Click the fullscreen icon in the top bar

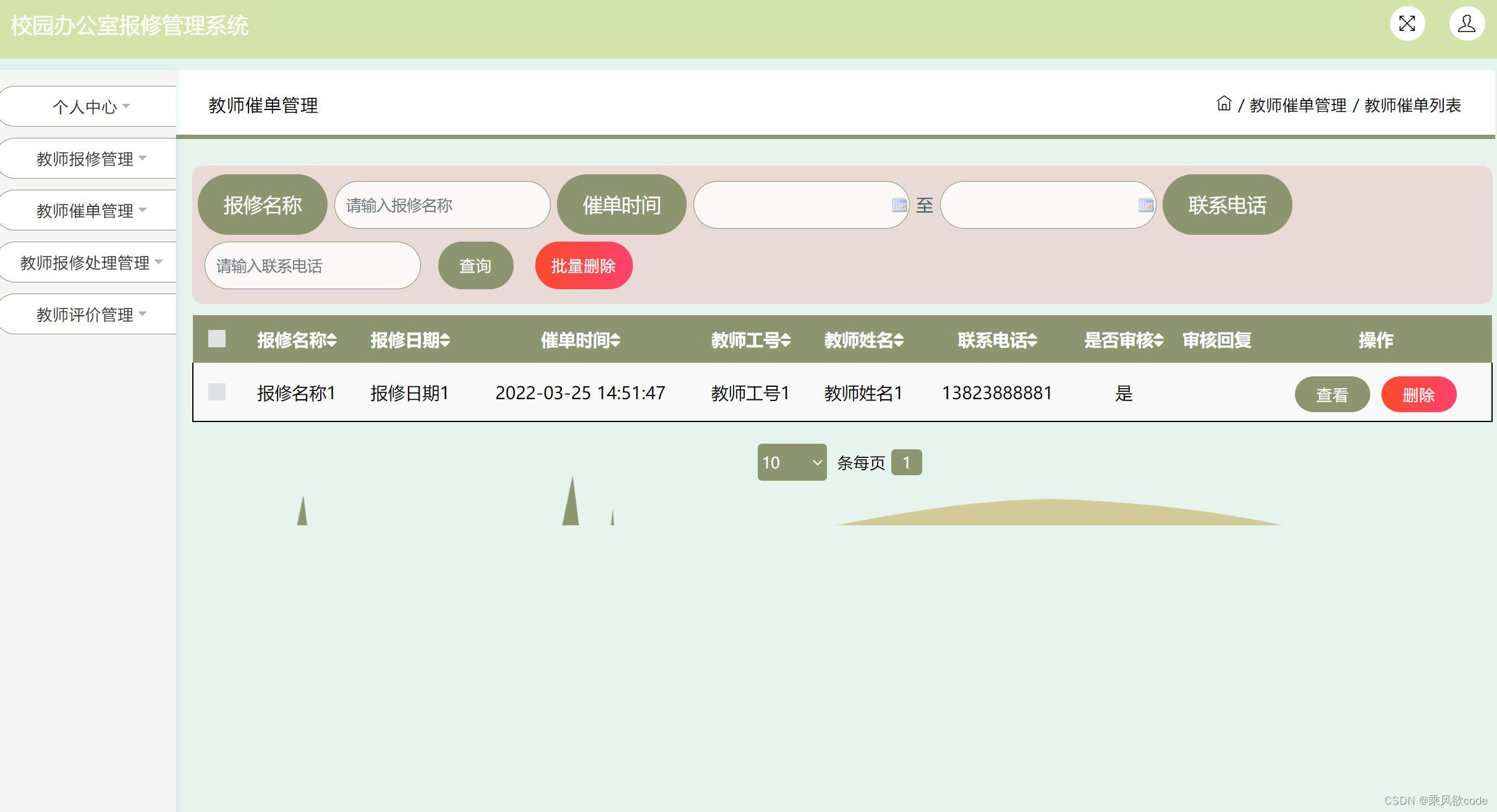[x=1407, y=23]
